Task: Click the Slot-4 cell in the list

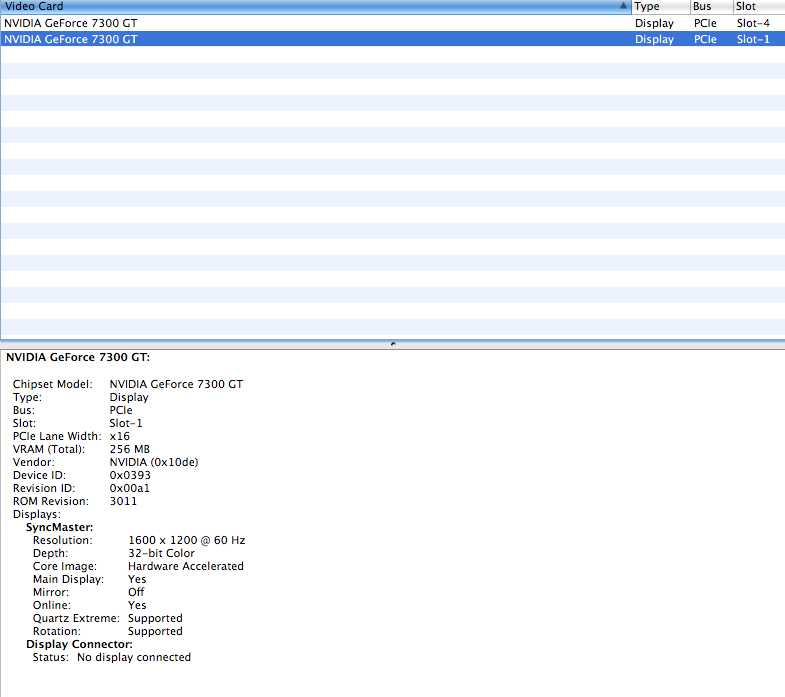Action: [753, 23]
